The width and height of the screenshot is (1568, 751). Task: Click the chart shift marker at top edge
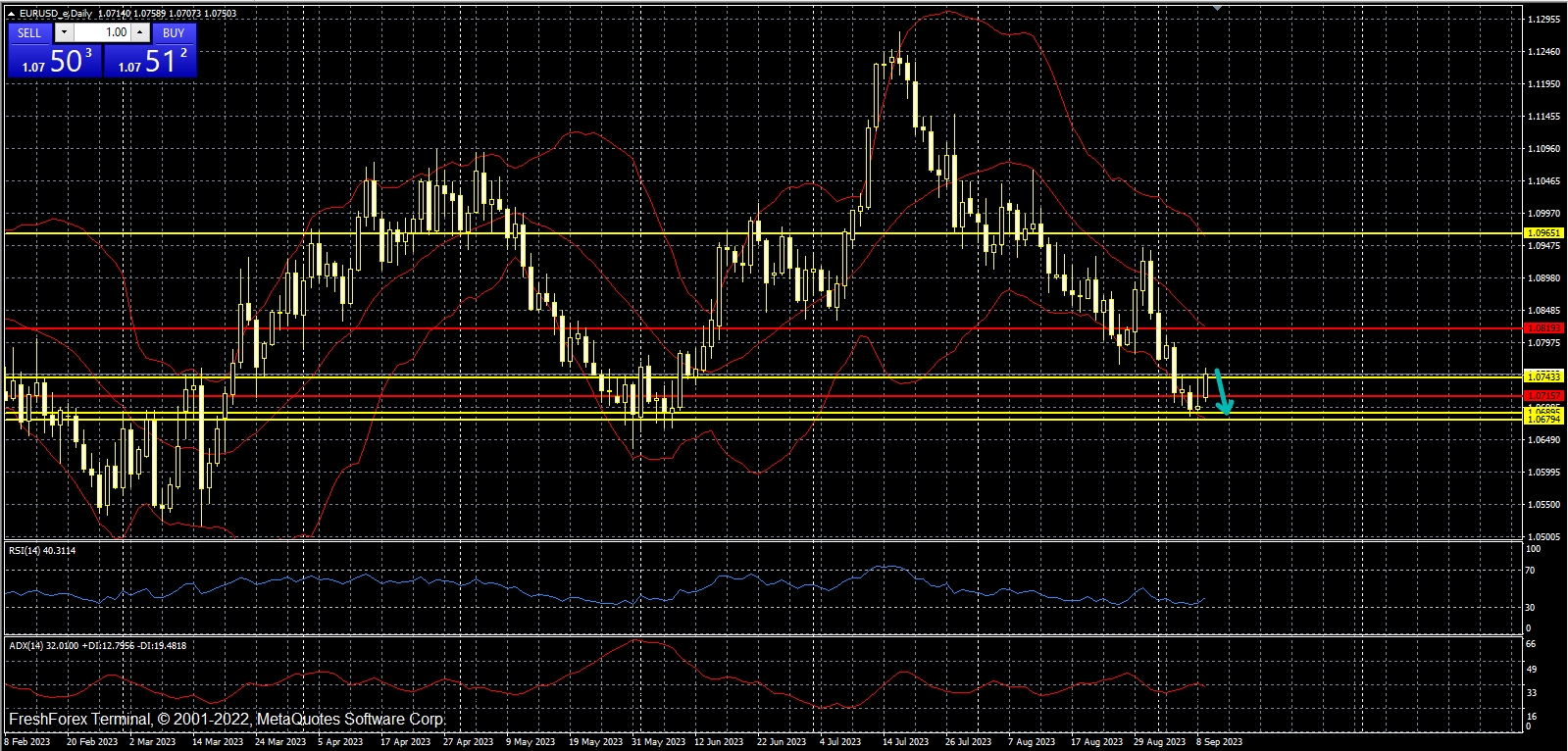[x=1217, y=7]
